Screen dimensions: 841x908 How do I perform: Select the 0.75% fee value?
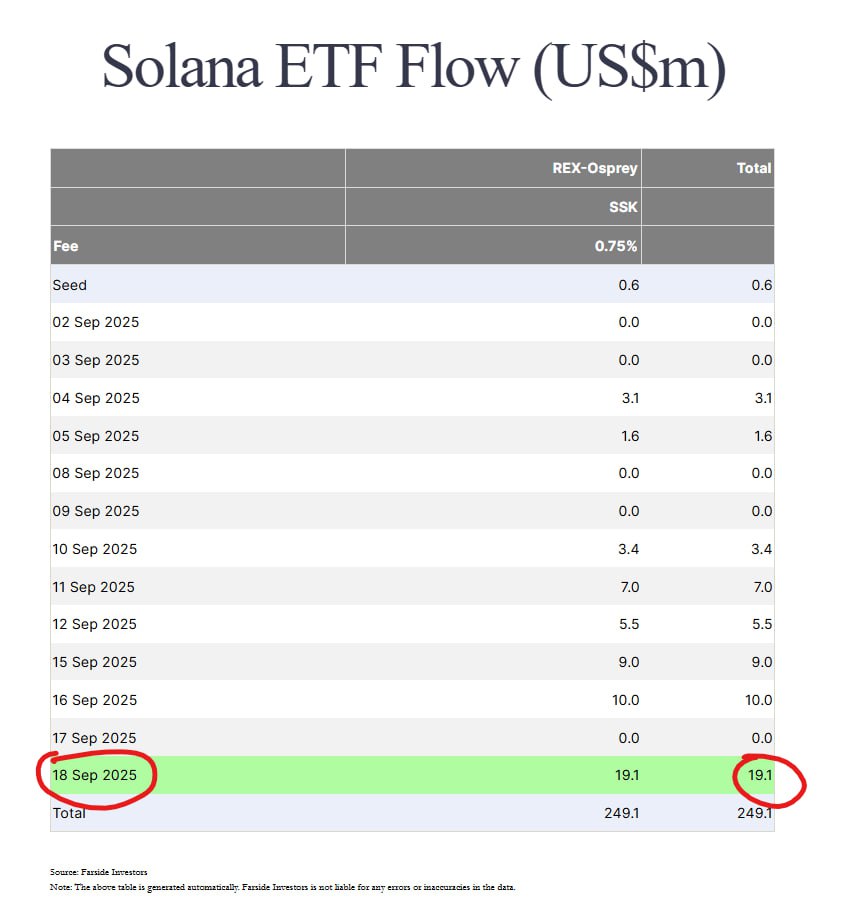coord(616,246)
